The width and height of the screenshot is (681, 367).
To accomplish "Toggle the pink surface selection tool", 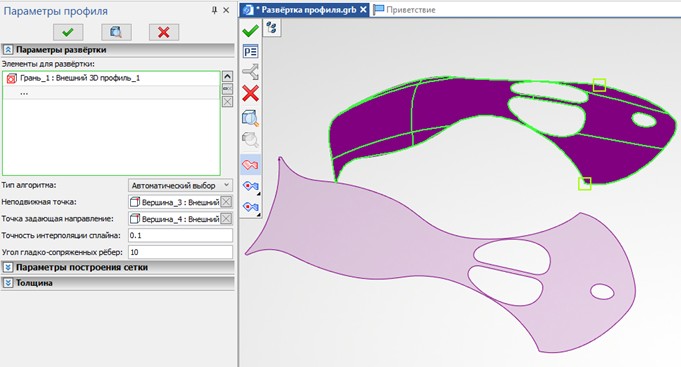I will pos(251,165).
